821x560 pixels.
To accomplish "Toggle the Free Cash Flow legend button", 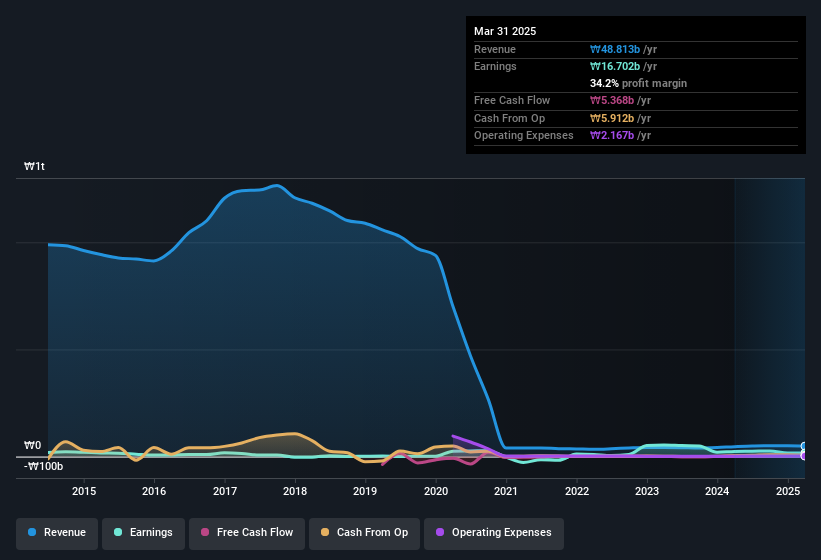I will point(247,533).
